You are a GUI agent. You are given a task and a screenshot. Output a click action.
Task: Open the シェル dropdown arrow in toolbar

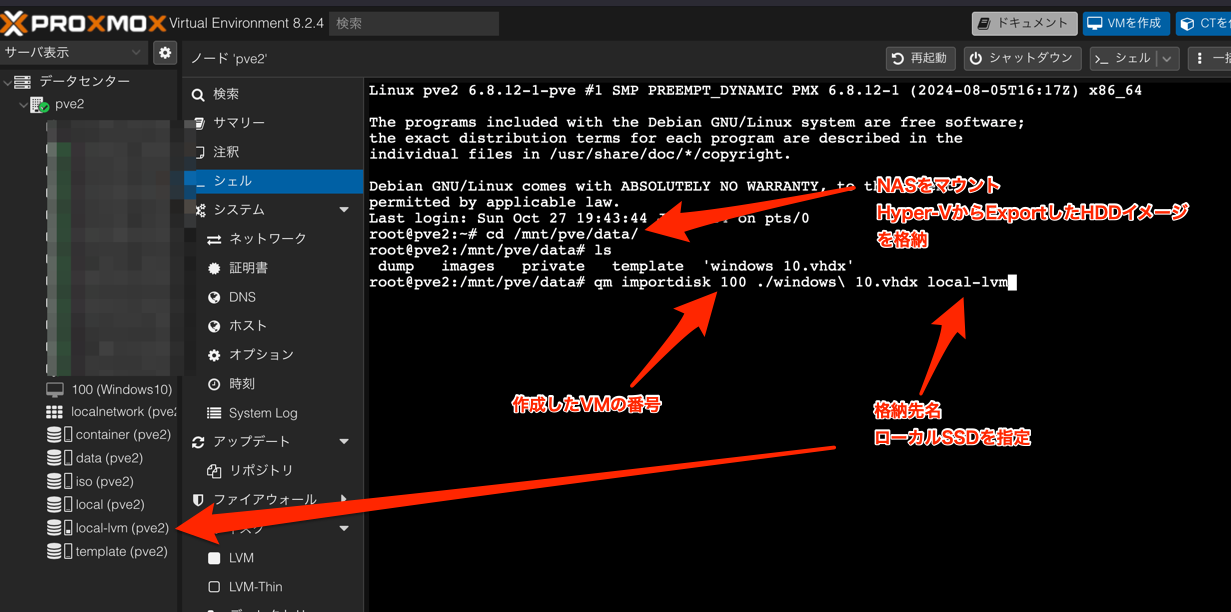coord(1166,59)
